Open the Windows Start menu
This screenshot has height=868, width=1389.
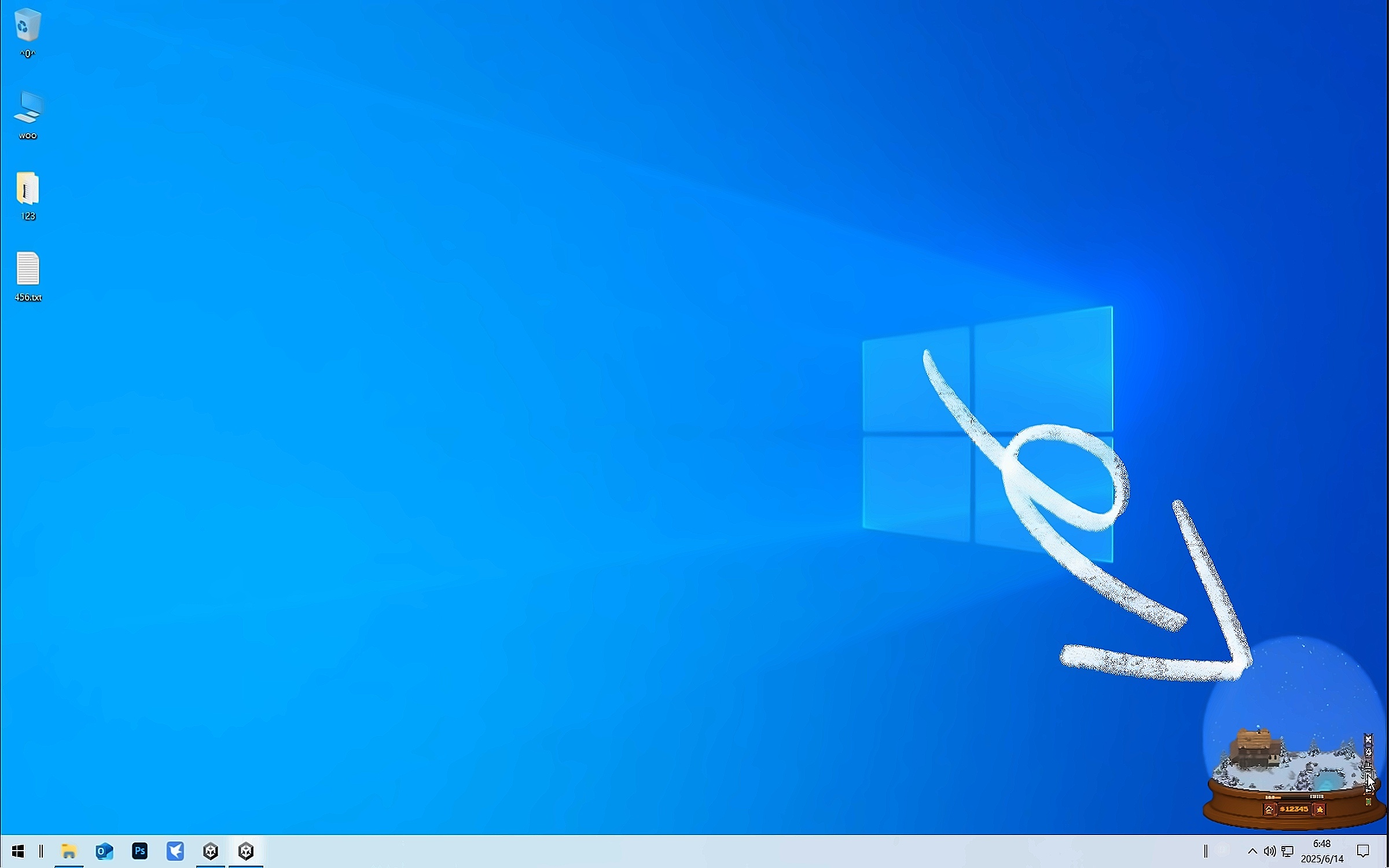pyautogui.click(x=18, y=851)
